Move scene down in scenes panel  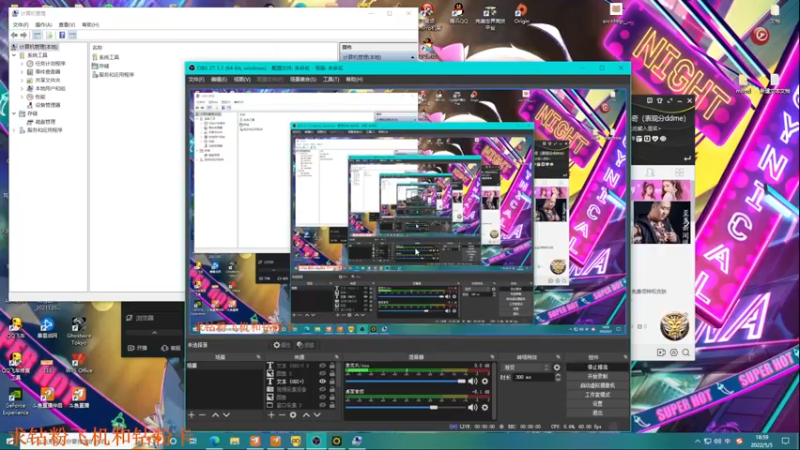click(x=227, y=415)
